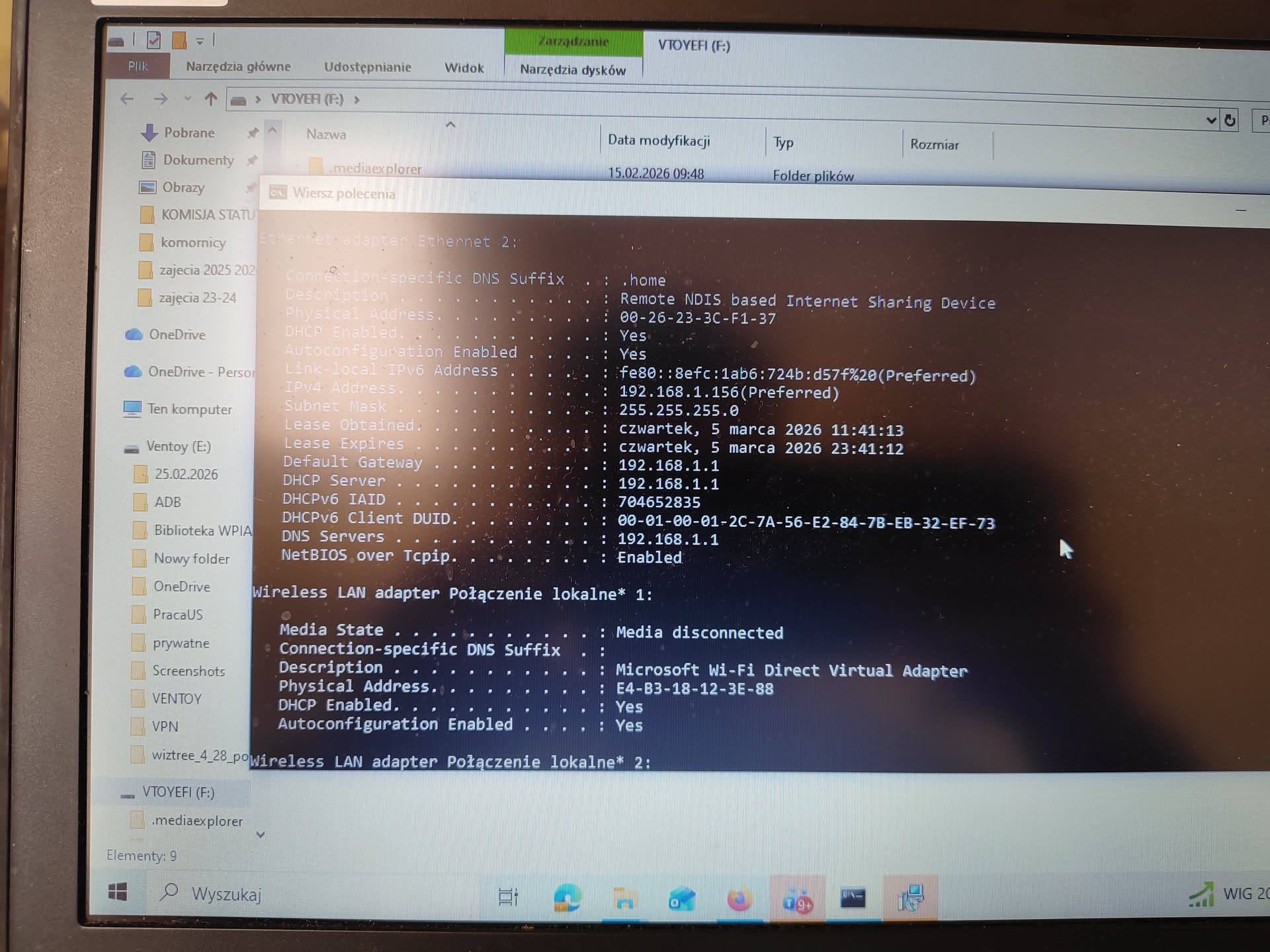The width and height of the screenshot is (1270, 952).
Task: Open Outlook from the taskbar
Action: point(681,898)
